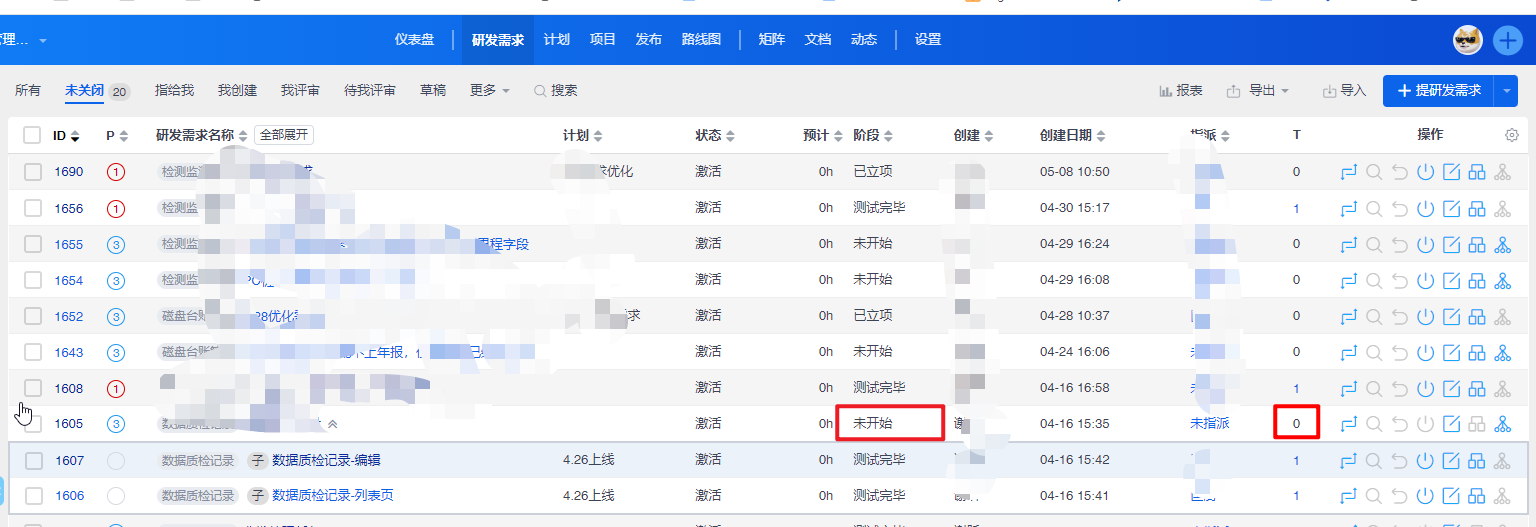Image resolution: width=1536 pixels, height=527 pixels.
Task: Click the round blue plus icon at top right
Action: pos(1507,40)
